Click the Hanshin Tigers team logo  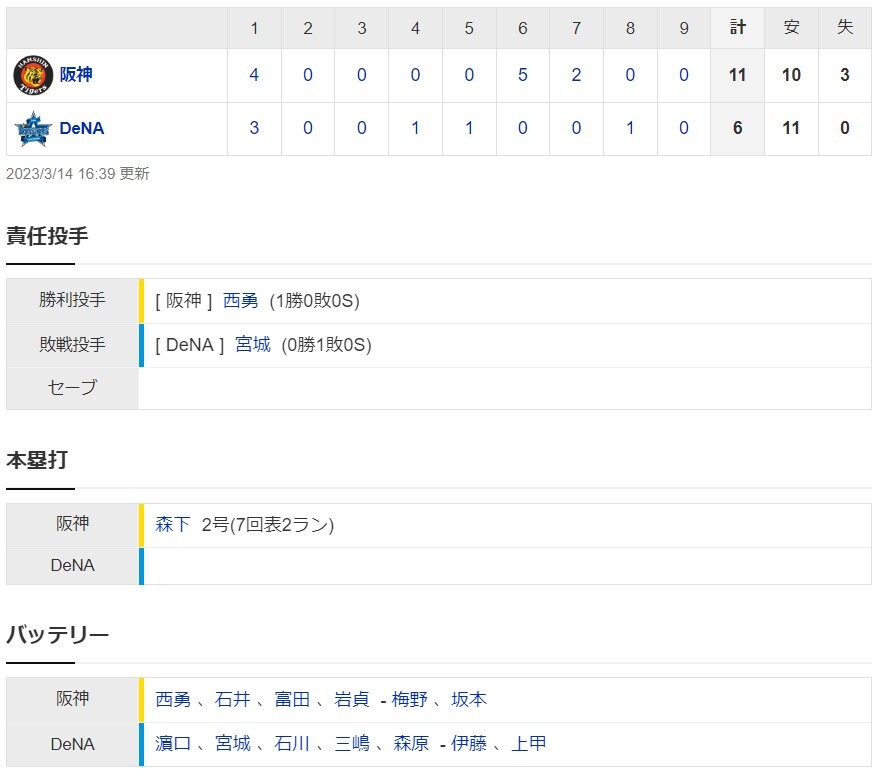[32, 75]
